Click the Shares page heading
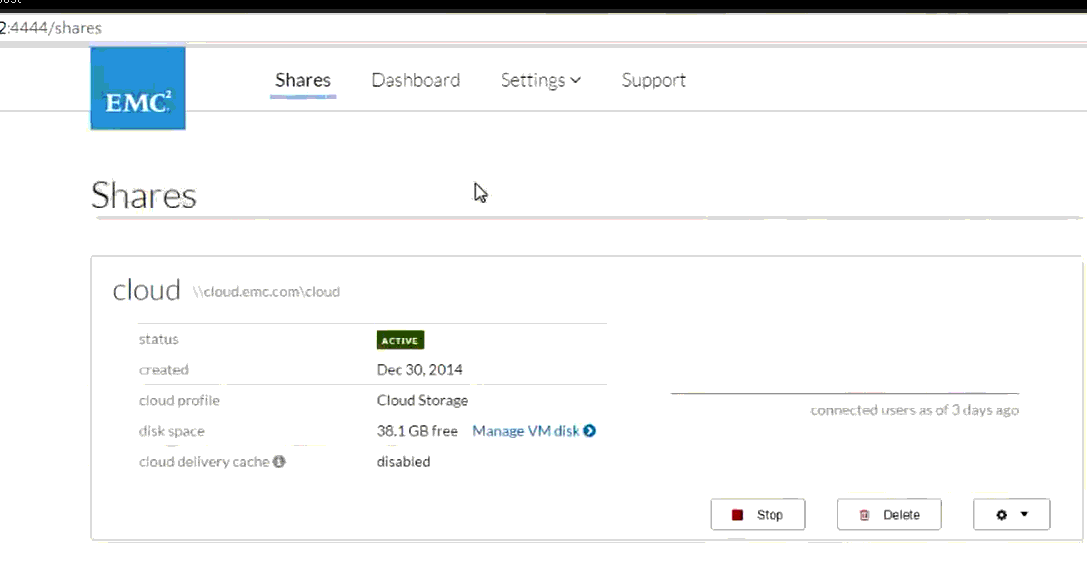The width and height of the screenshot is (1087, 564). (144, 195)
